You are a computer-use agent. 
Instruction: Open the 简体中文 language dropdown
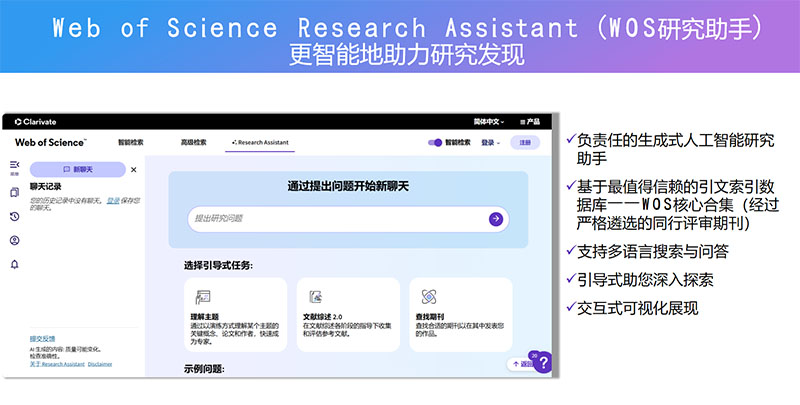pyautogui.click(x=488, y=122)
